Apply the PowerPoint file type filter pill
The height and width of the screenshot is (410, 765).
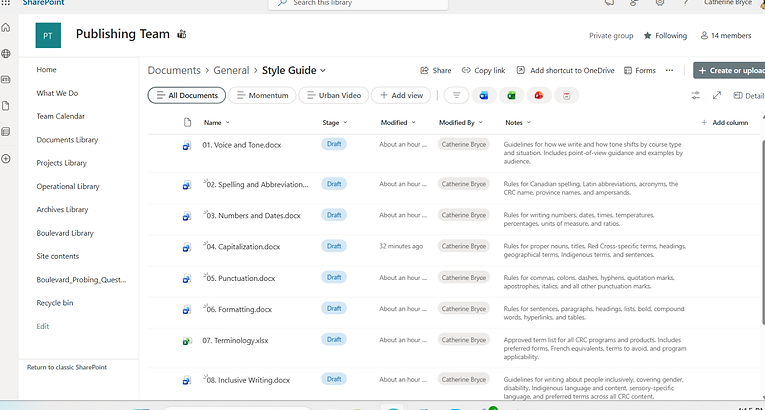click(539, 95)
